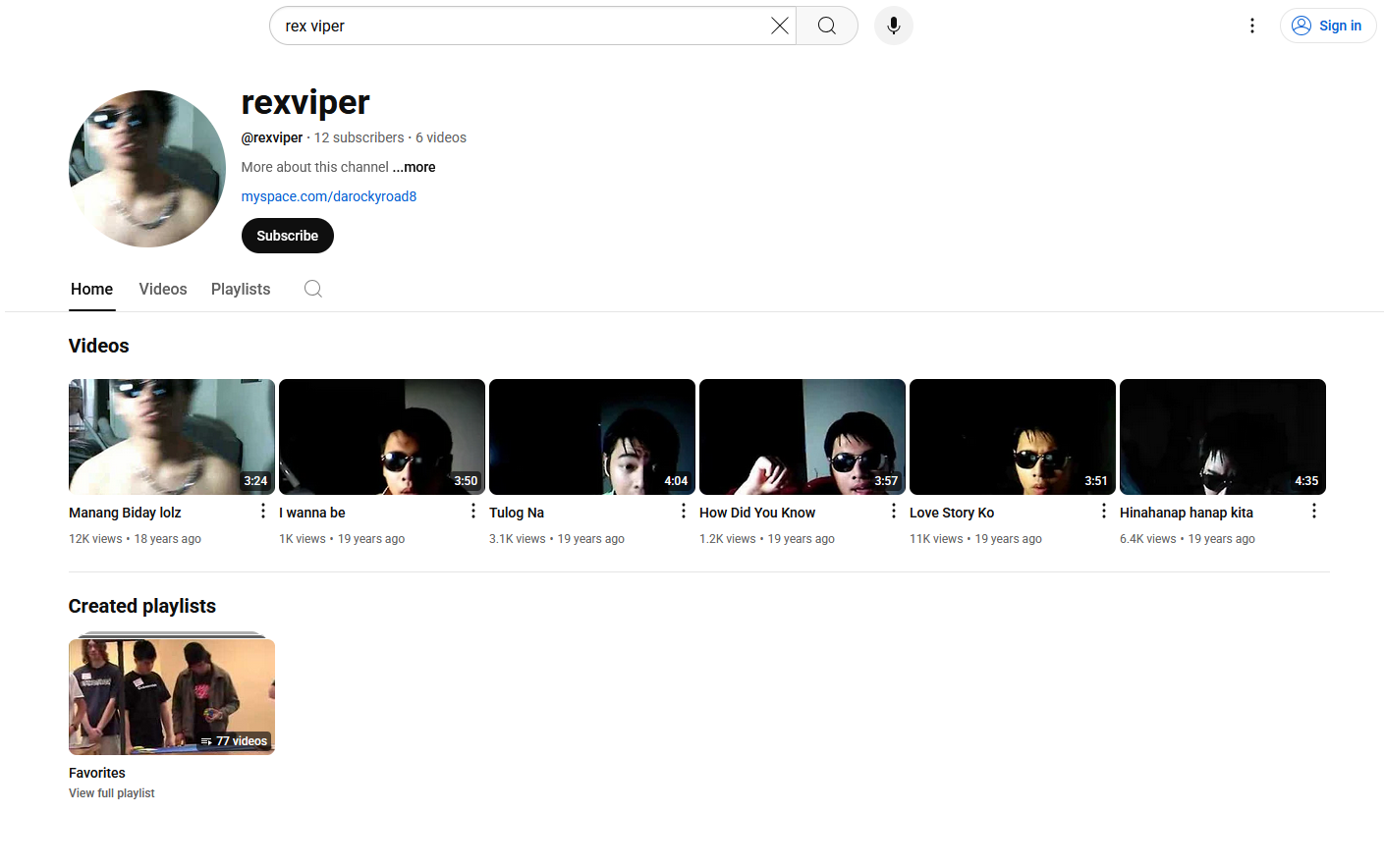Click the Sign in button
1384x868 pixels.
[x=1327, y=26]
